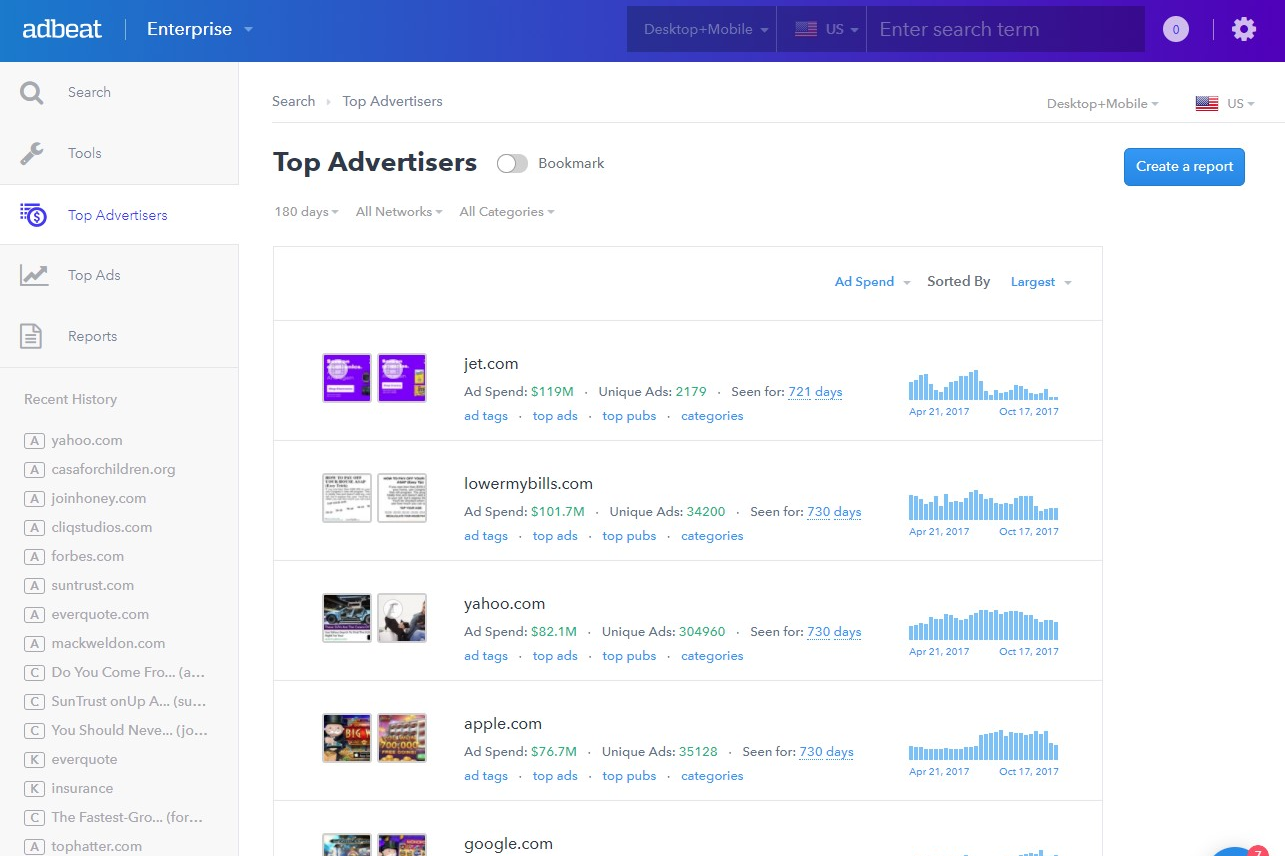
Task: Click the 721 days seen-for link
Action: pos(815,392)
